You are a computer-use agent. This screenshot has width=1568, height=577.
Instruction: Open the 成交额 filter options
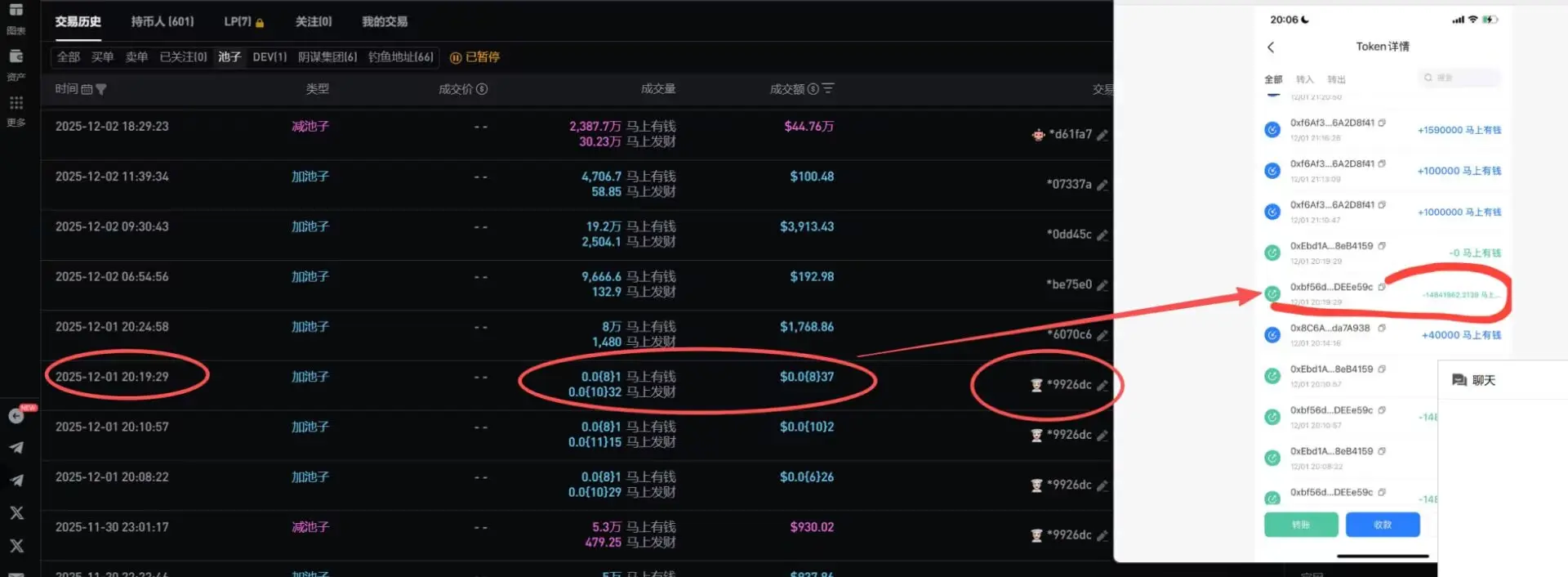828,88
